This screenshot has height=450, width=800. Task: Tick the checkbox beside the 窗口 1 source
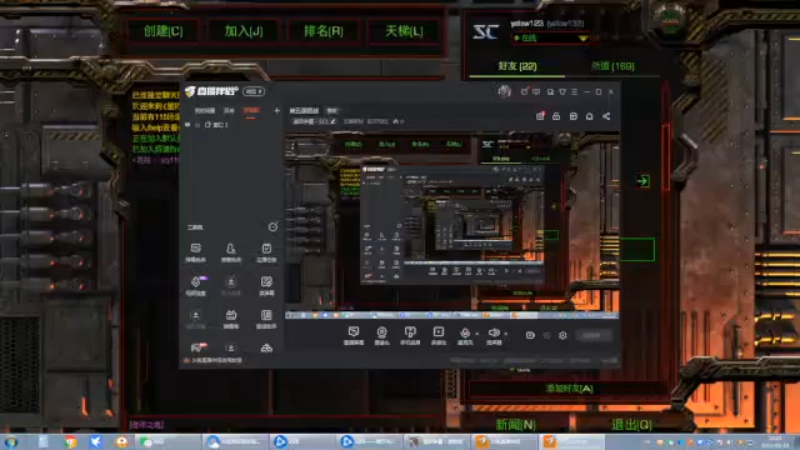point(197,124)
